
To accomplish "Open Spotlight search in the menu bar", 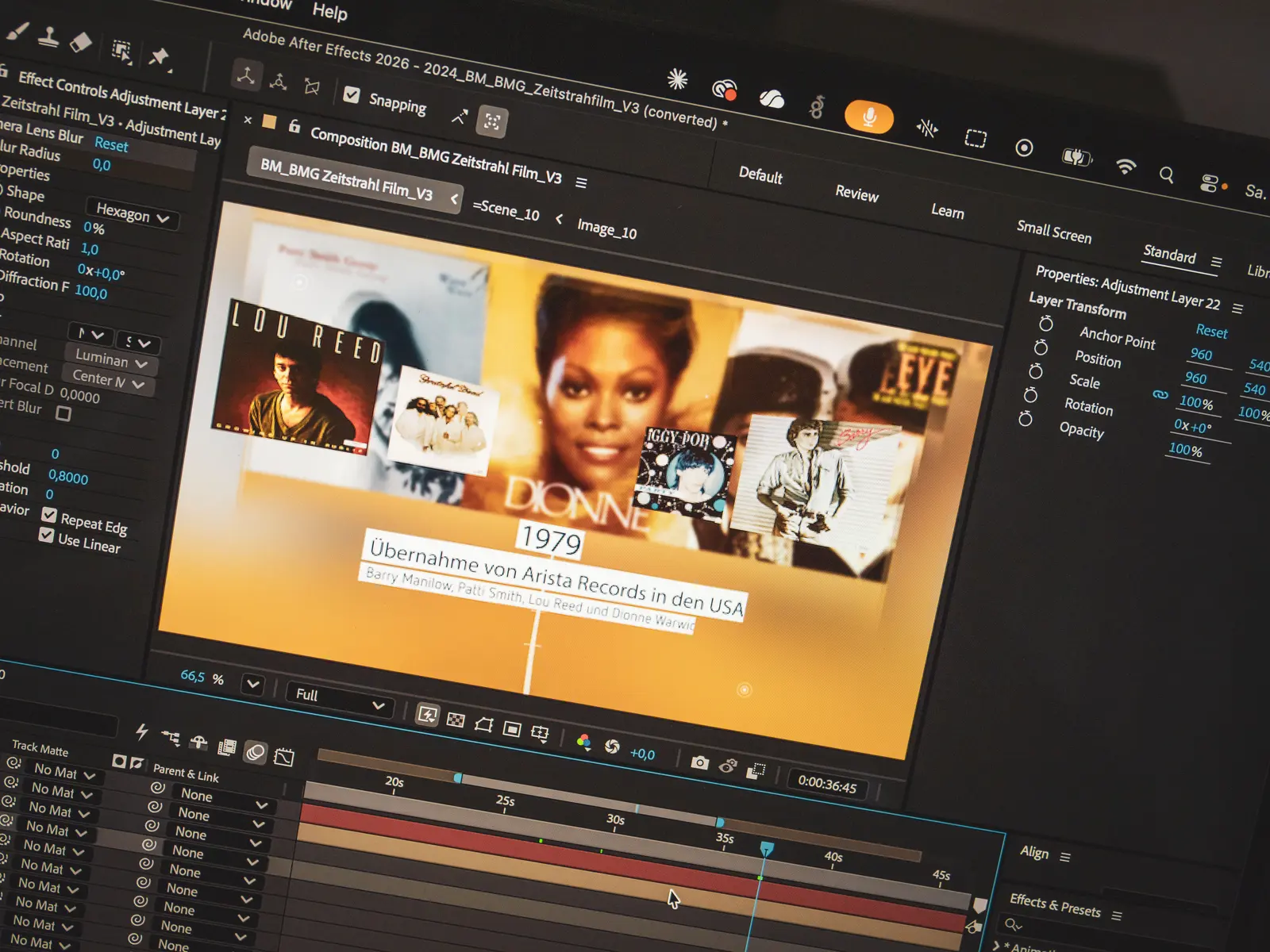I will [1166, 174].
